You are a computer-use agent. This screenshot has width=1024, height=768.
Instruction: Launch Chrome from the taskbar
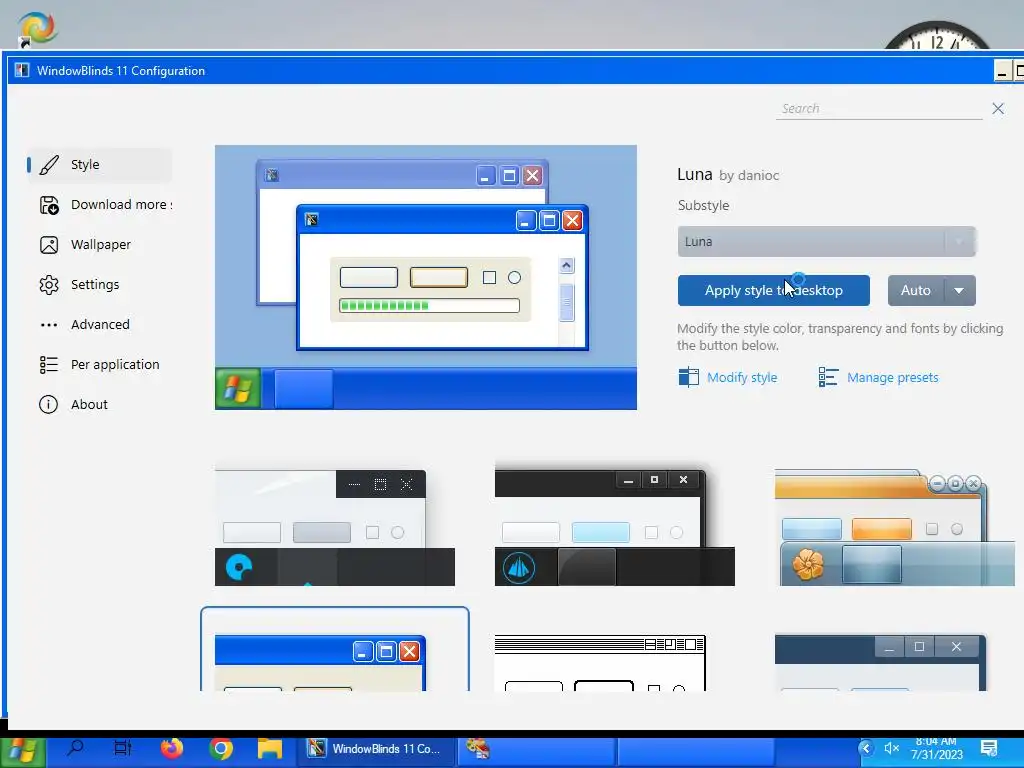click(x=221, y=748)
